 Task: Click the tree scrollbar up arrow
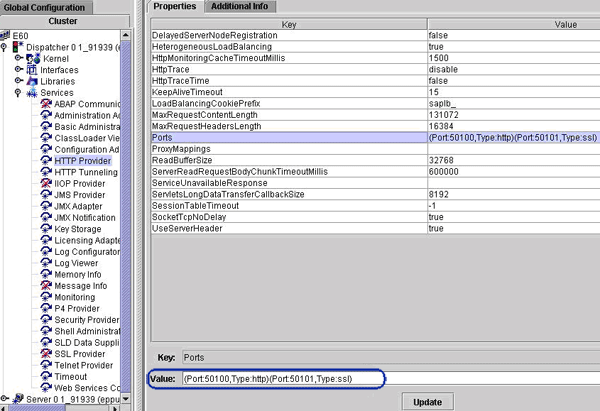tap(126, 35)
